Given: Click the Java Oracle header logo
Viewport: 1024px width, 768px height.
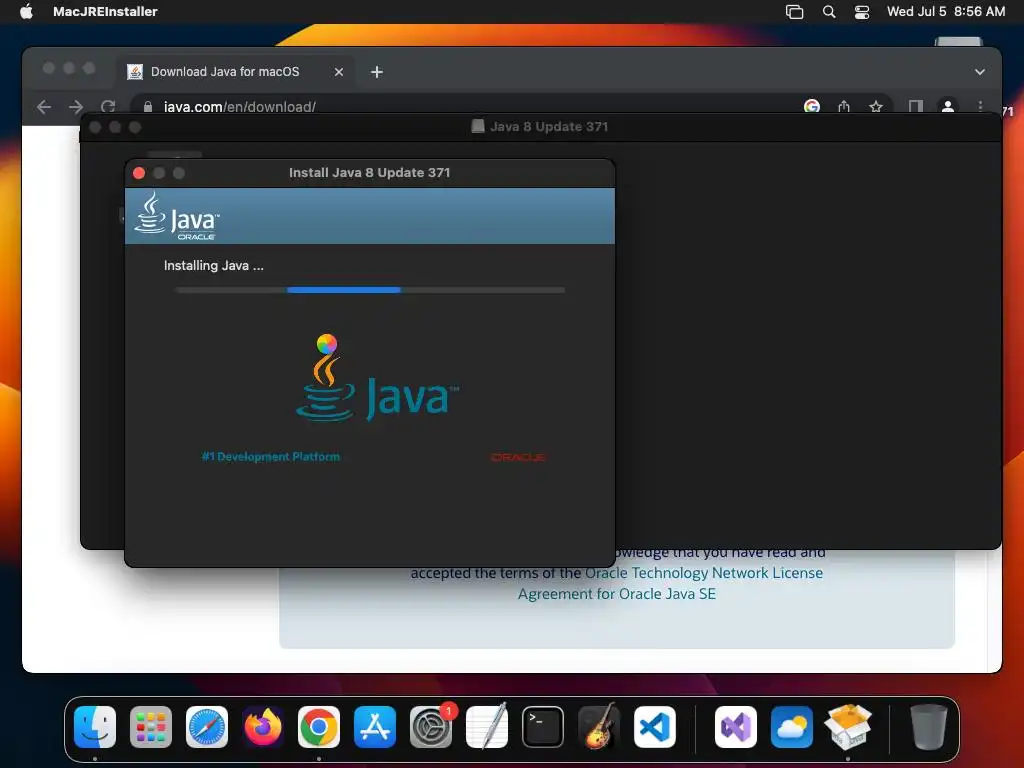Looking at the screenshot, I should tap(177, 216).
